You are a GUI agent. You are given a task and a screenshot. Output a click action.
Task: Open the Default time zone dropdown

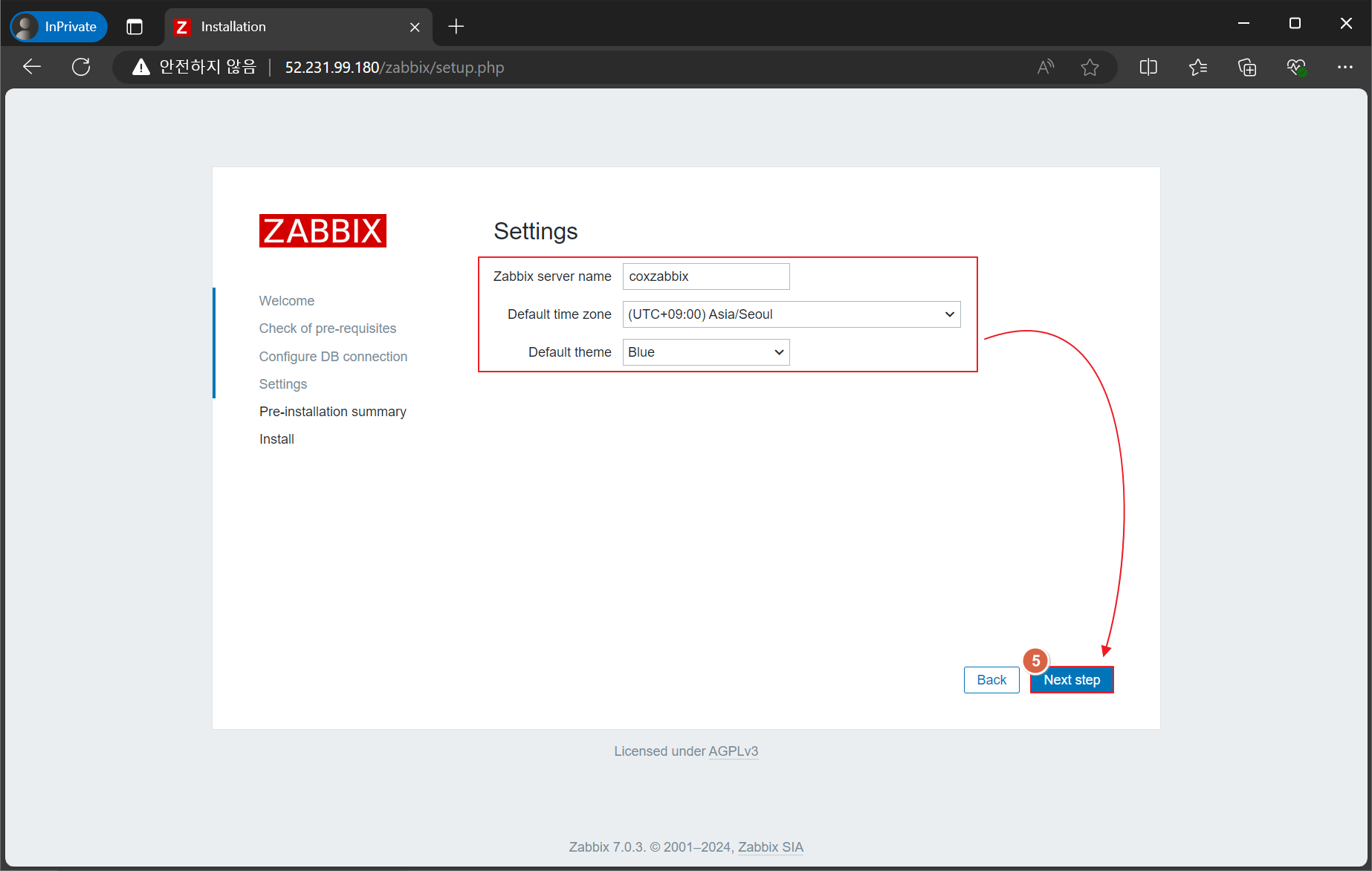click(x=792, y=314)
